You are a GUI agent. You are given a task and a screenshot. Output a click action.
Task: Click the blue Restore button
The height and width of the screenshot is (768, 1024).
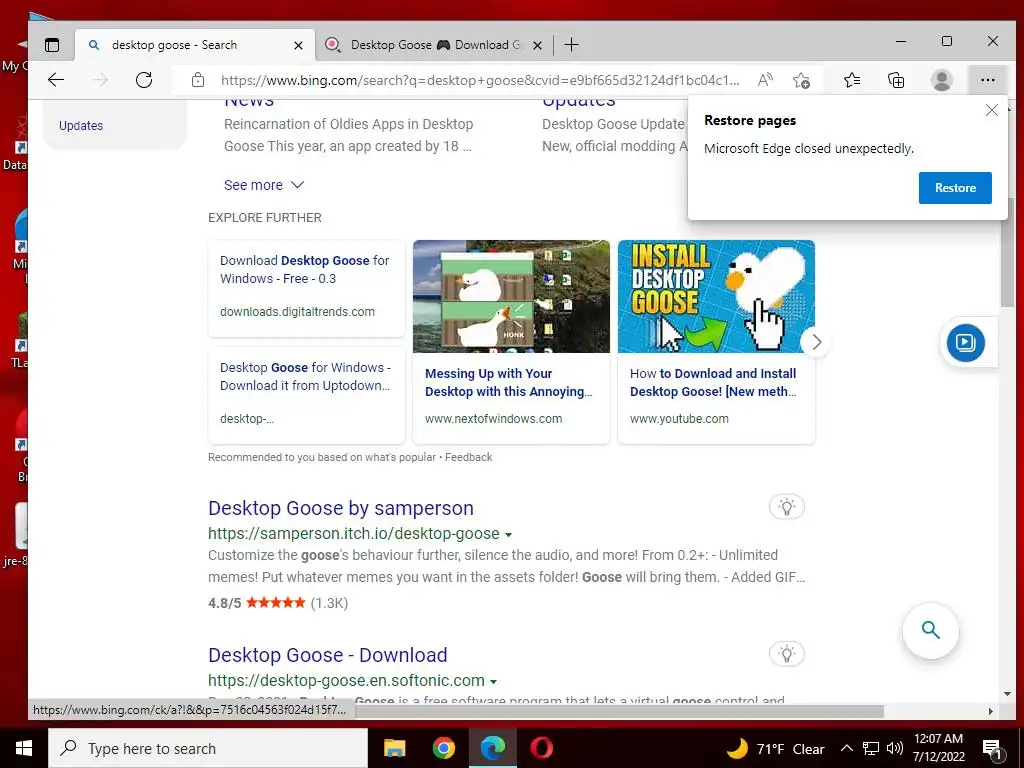(x=955, y=187)
